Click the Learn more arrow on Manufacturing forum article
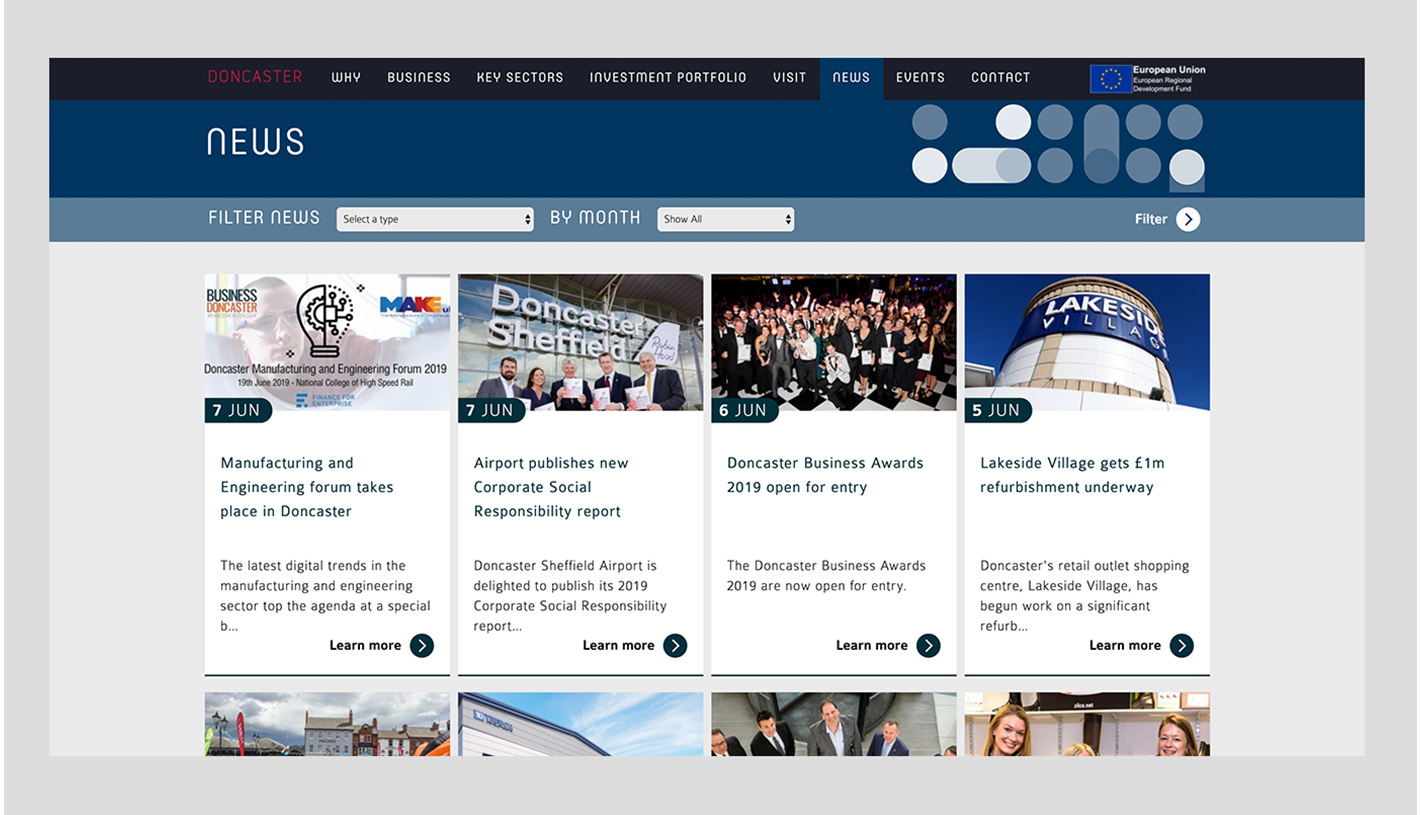This screenshot has height=815, width=1420. pos(422,646)
